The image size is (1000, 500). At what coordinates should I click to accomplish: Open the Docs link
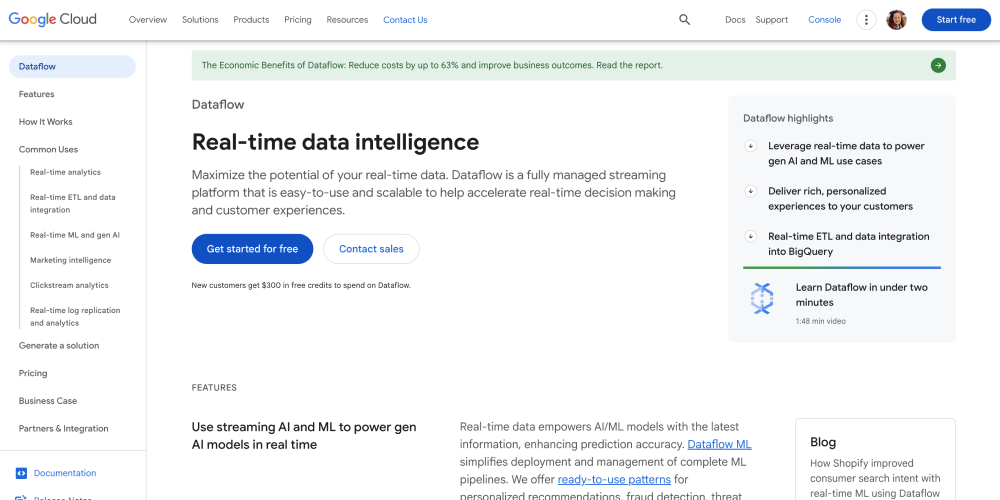pyautogui.click(x=735, y=20)
